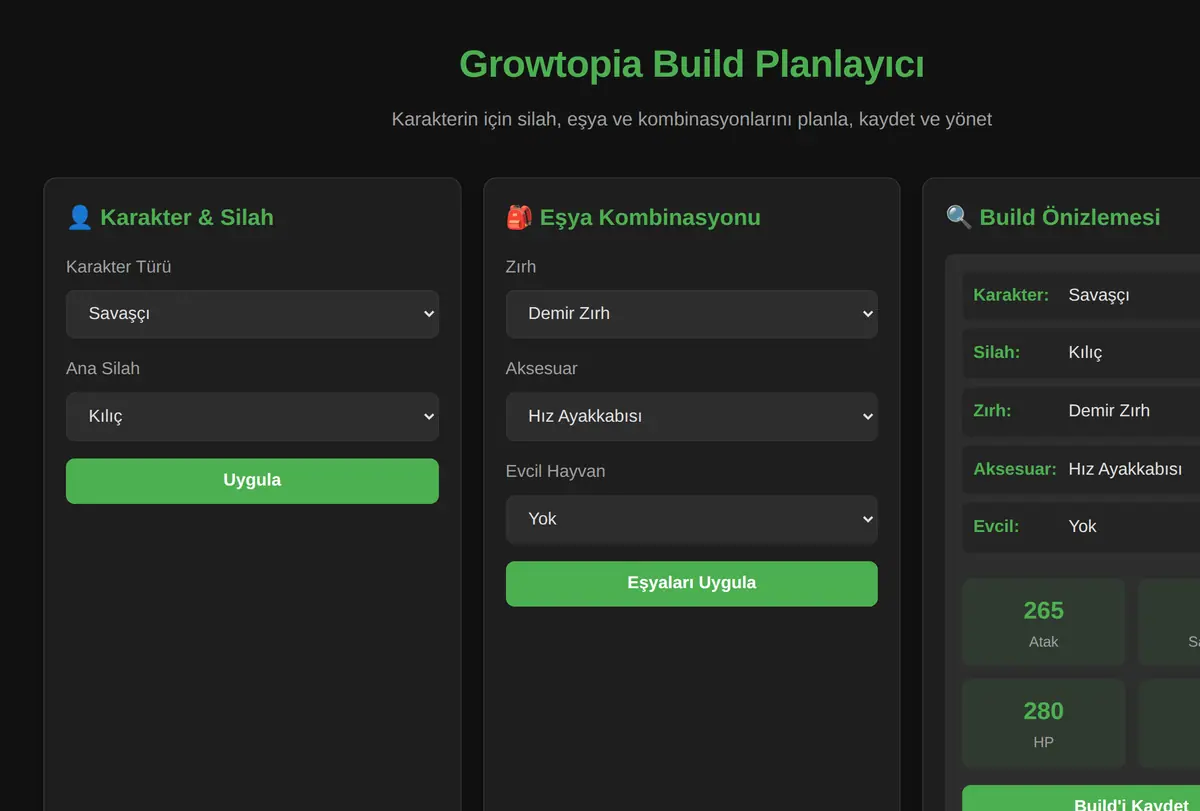The width and height of the screenshot is (1200, 811).
Task: Click the person icon beside Karakter & Silah
Action: tap(79, 217)
